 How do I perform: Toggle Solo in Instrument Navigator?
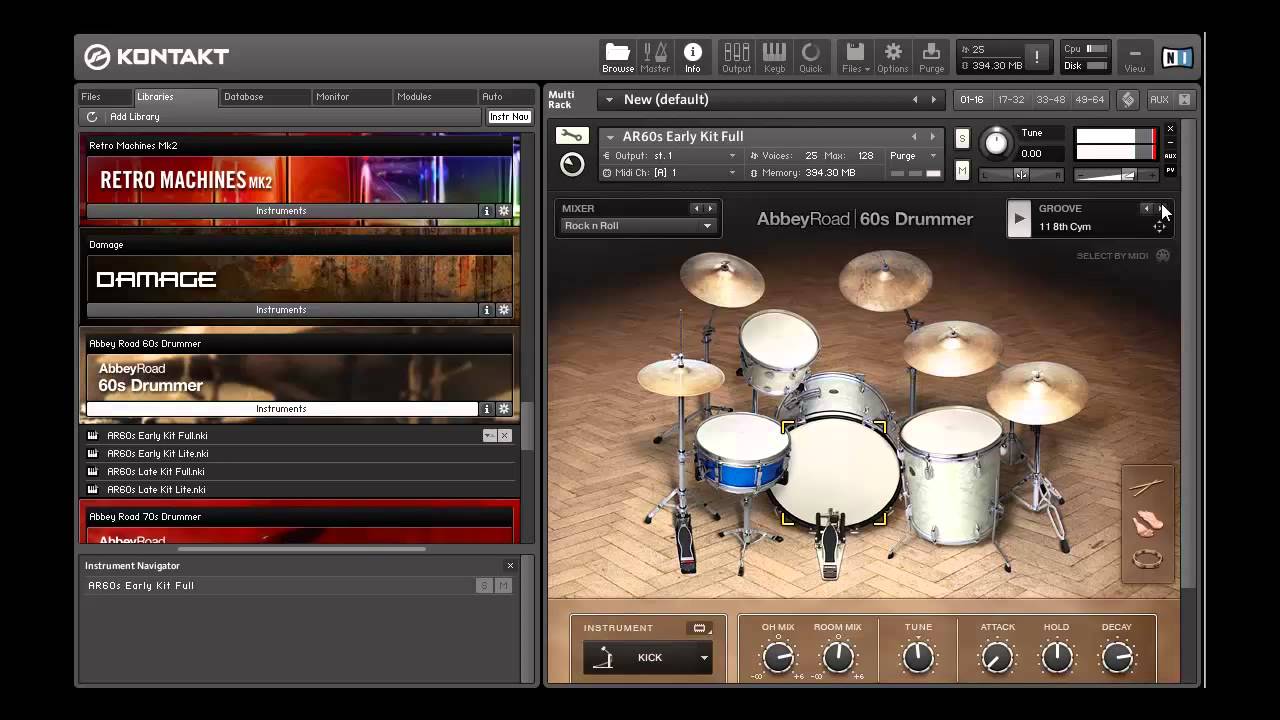tap(484, 586)
